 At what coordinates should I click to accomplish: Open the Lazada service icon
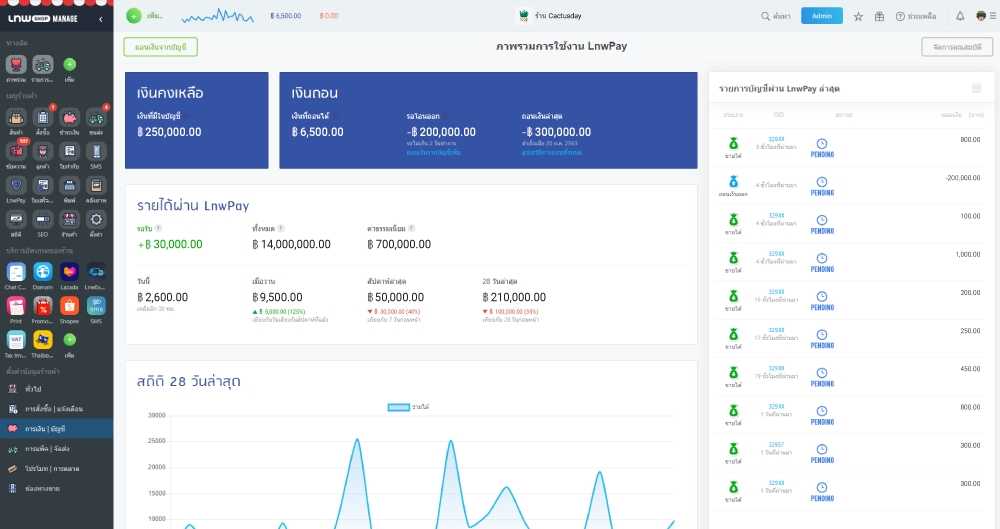click(70, 272)
